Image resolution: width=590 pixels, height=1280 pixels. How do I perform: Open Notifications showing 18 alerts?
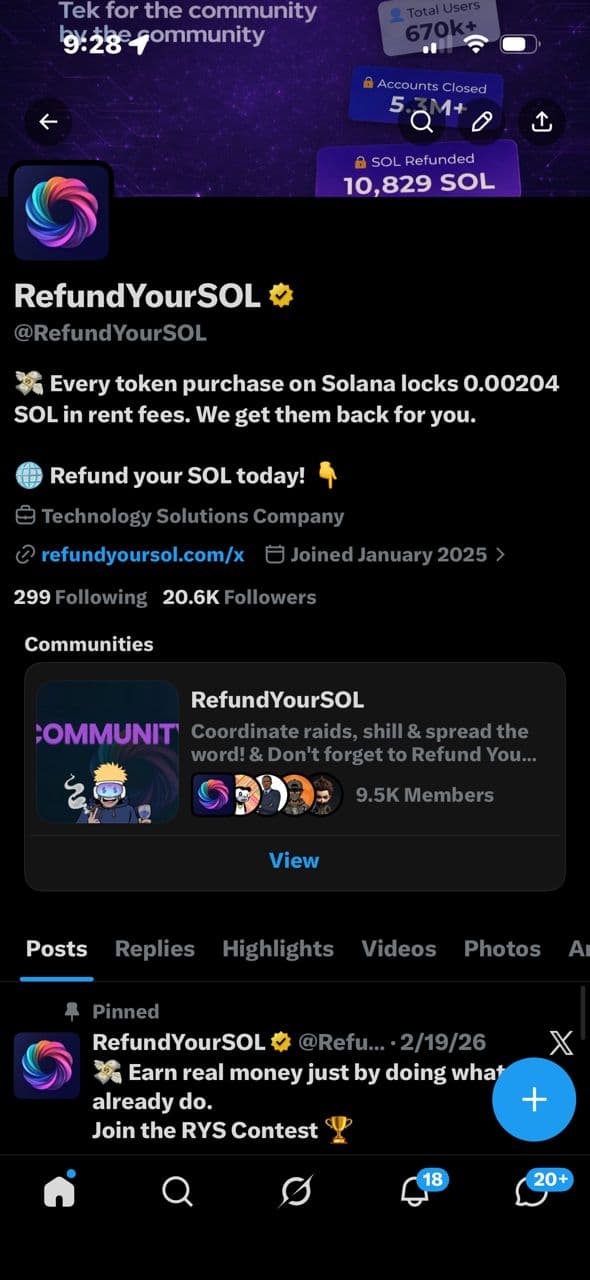(413, 1191)
